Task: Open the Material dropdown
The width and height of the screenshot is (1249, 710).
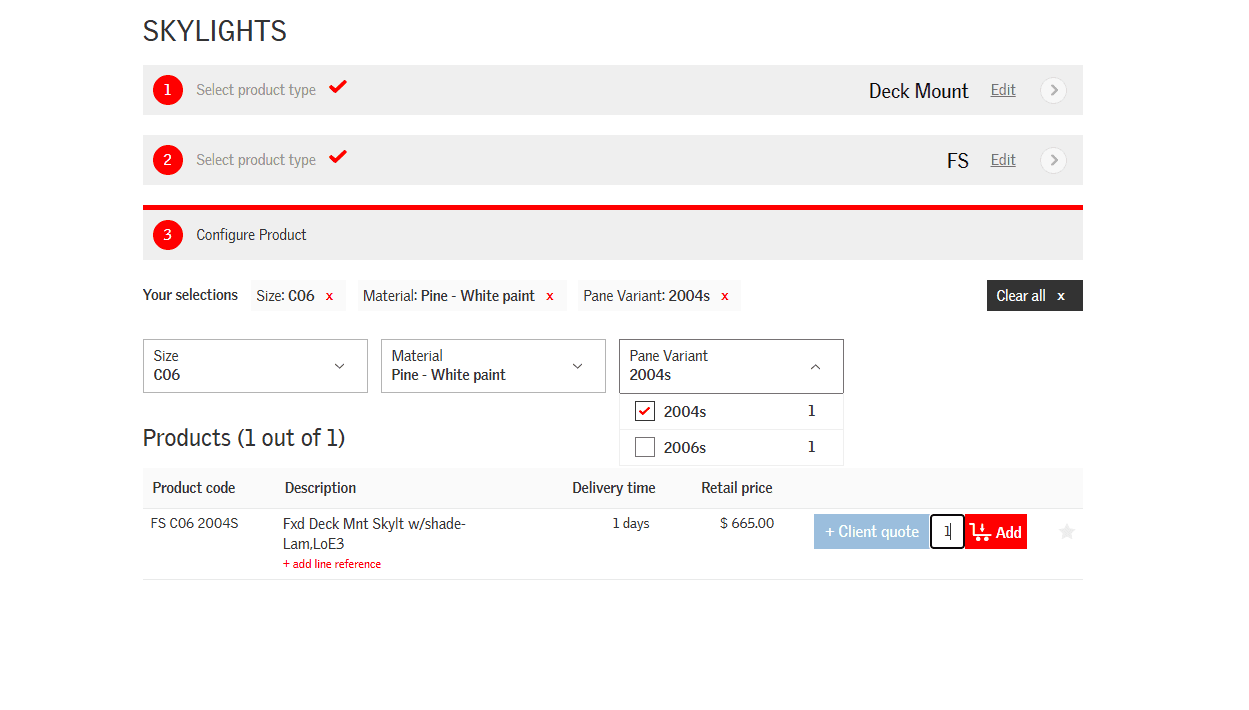Action: tap(493, 366)
